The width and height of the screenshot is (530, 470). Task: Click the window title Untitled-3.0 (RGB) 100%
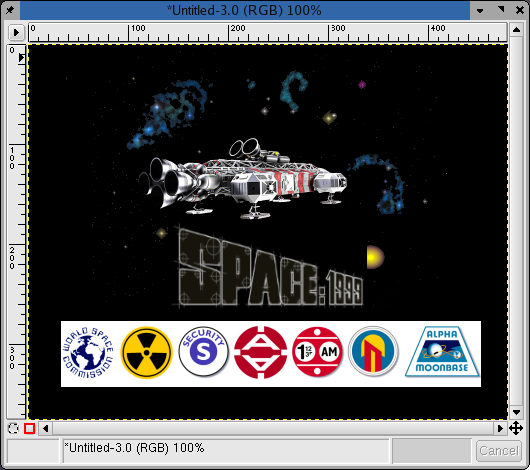tap(244, 10)
